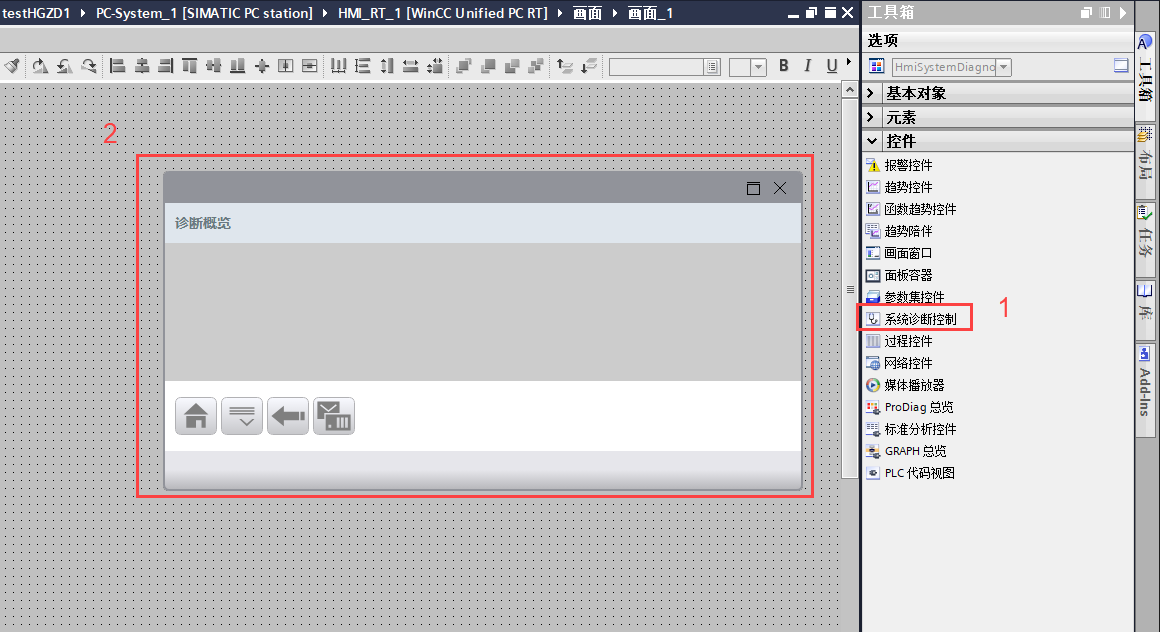The height and width of the screenshot is (632, 1160).
Task: Click the format painter brush icon
Action: [11, 66]
